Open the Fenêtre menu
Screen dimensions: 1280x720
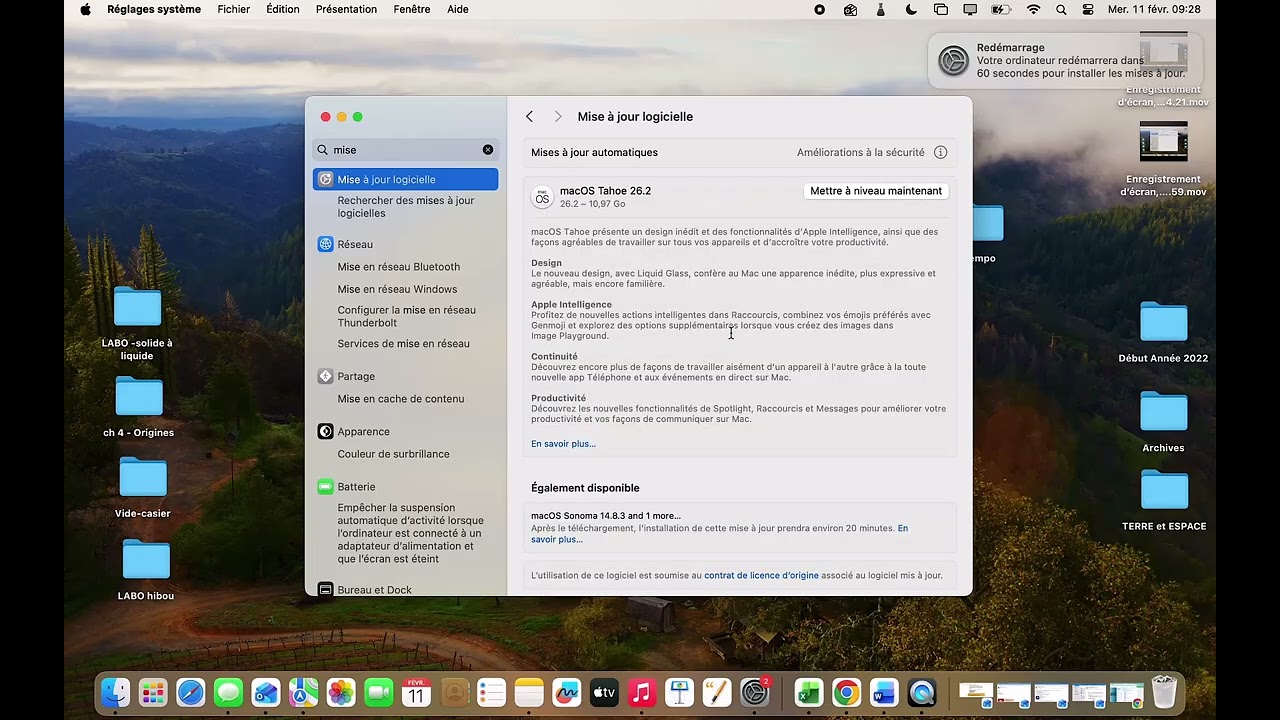[412, 9]
